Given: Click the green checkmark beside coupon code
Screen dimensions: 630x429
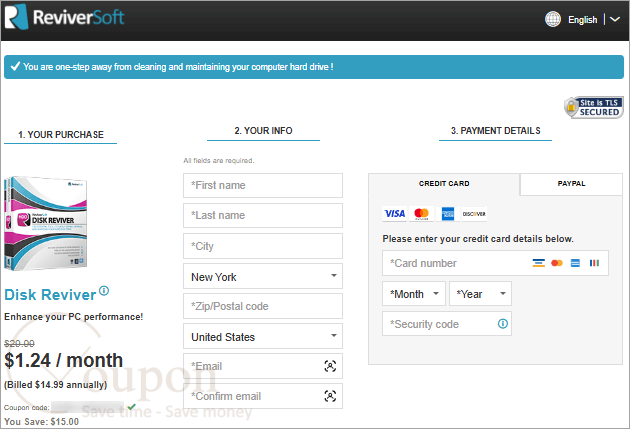Looking at the screenshot, I should click(x=131, y=406).
